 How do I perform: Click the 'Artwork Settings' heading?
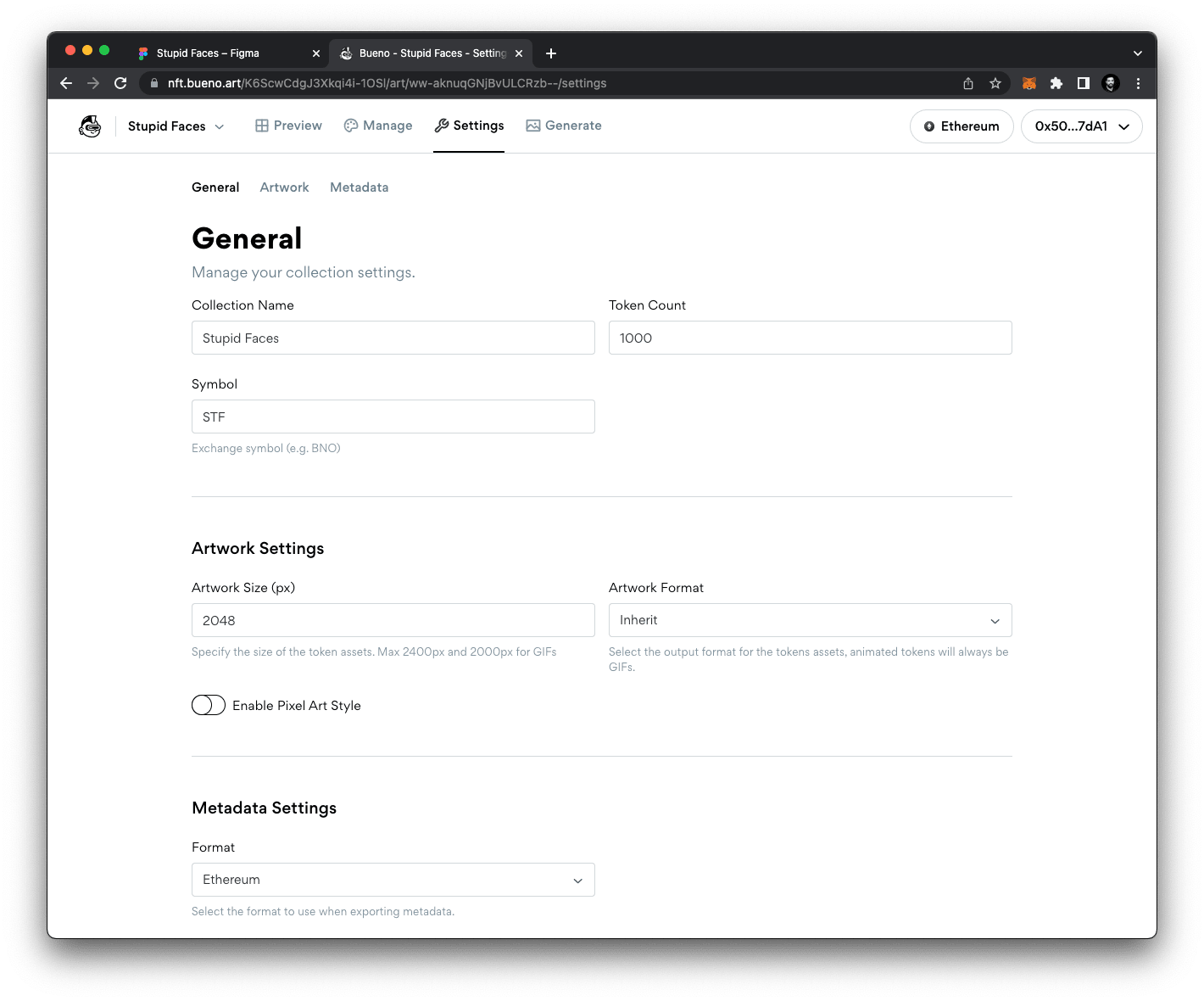(x=258, y=548)
